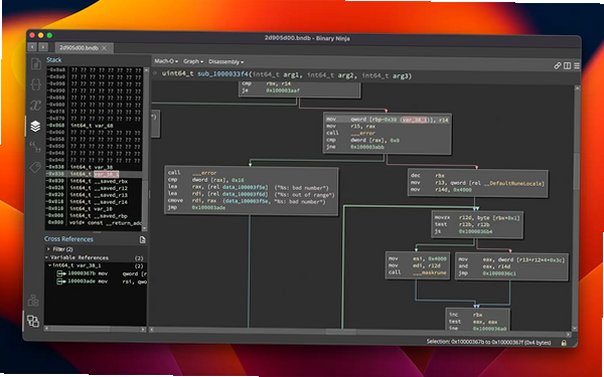The image size is (604, 377).
Task: Follow jump target 0x100003aaf
Action: coord(282,90)
